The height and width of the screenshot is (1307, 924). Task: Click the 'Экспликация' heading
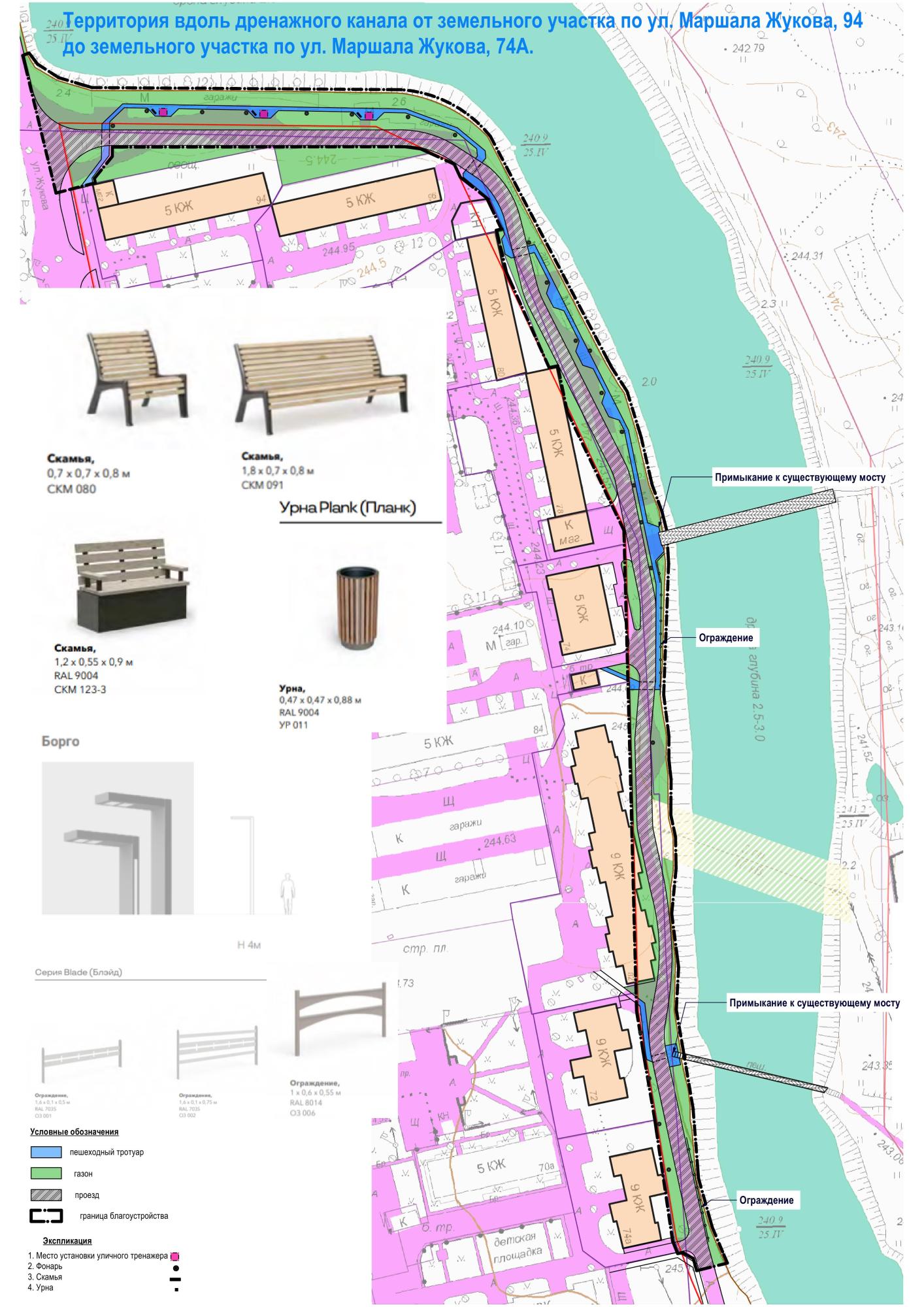click(x=67, y=1240)
